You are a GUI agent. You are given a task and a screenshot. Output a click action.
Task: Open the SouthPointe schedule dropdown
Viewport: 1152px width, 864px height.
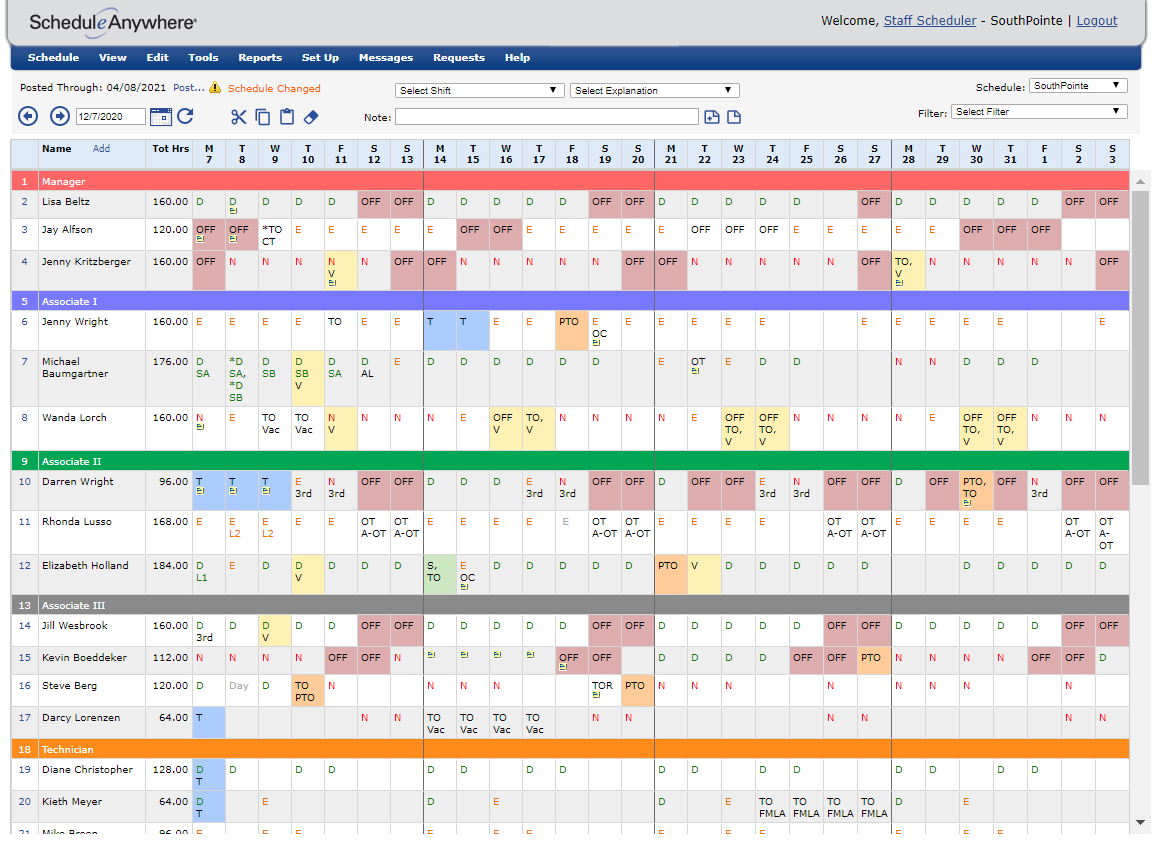[x=1077, y=86]
